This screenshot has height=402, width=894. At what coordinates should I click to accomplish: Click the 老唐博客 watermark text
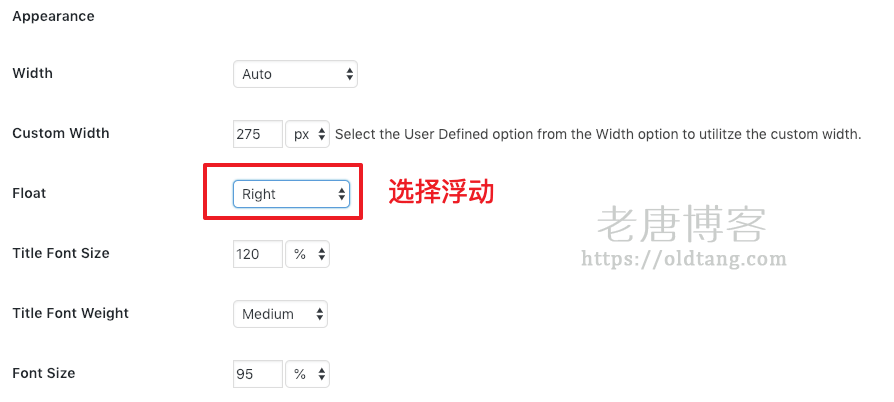(x=682, y=224)
